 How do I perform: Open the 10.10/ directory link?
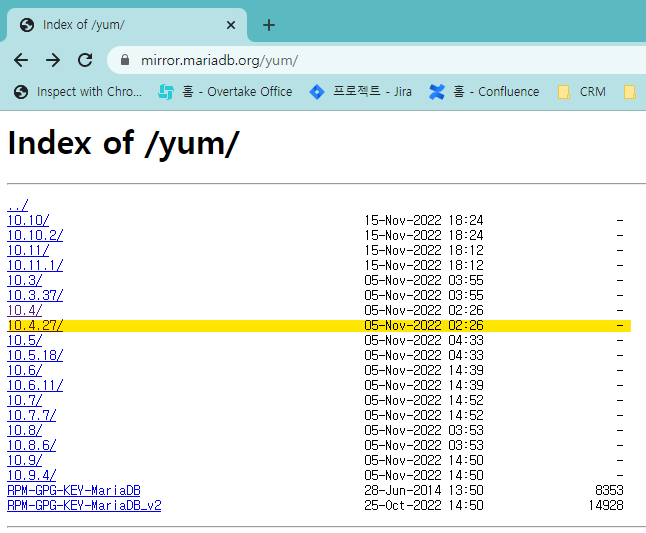[x=28, y=220]
